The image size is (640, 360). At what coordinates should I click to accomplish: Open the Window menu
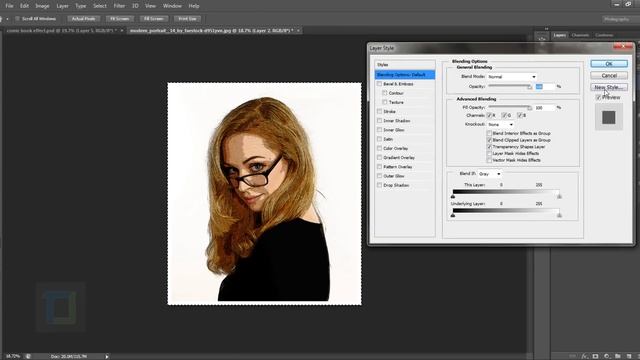coord(172,6)
